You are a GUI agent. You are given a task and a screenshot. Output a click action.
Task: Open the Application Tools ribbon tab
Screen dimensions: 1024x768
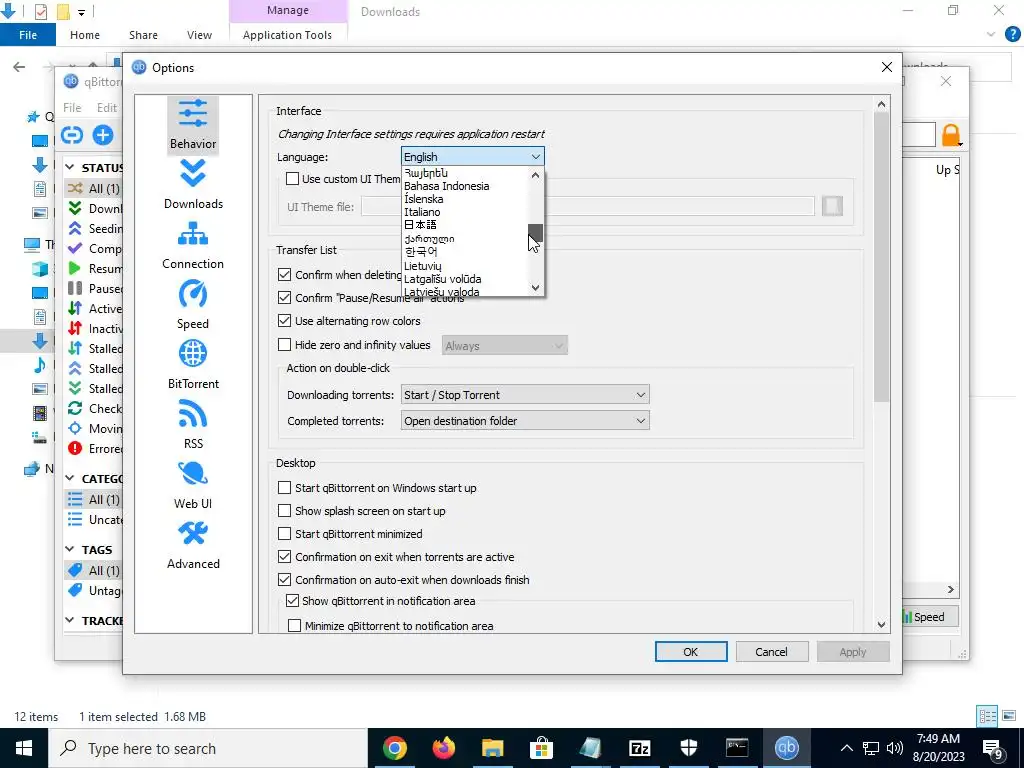(x=287, y=35)
